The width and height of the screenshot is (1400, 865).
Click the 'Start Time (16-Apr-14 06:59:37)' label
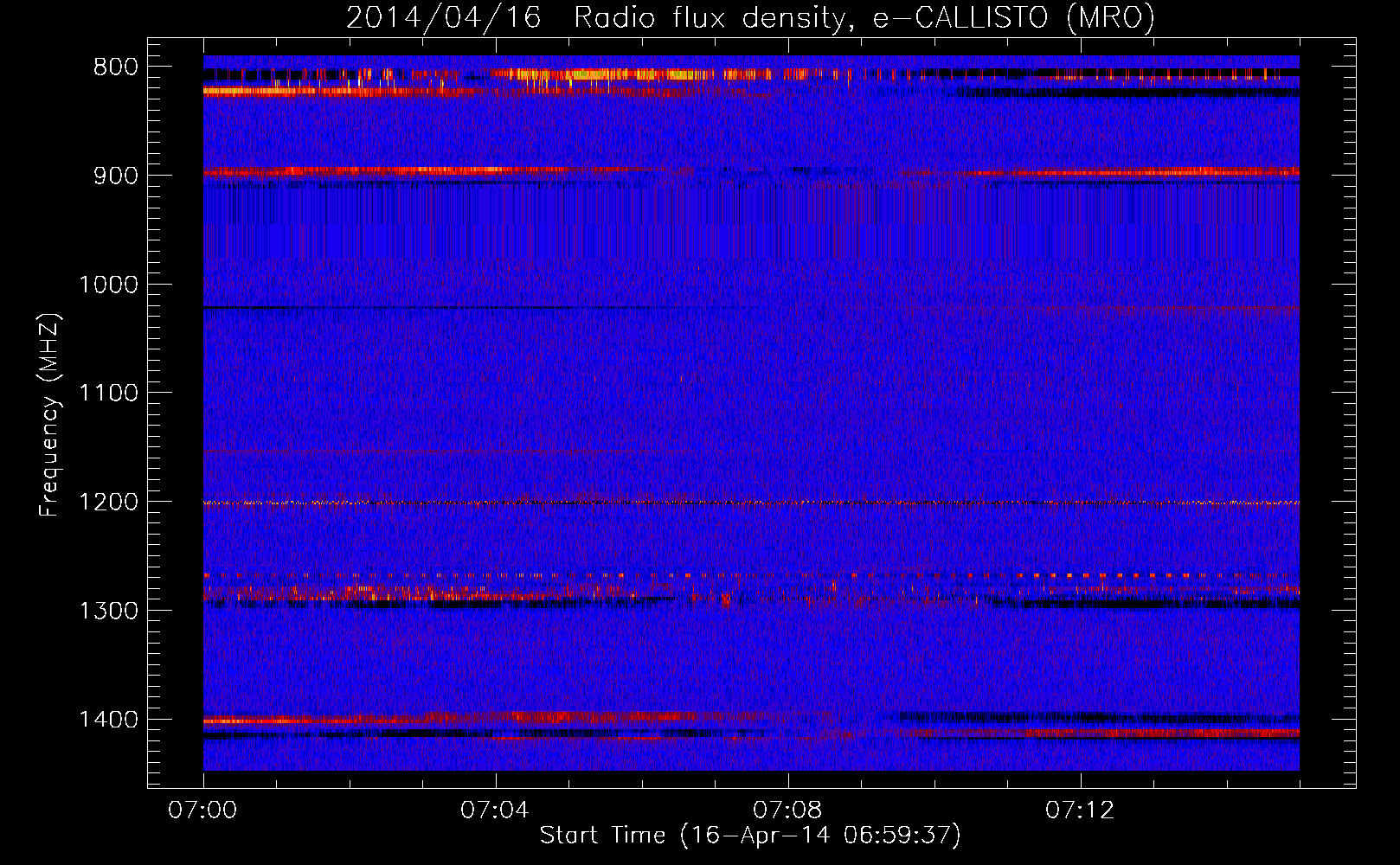tap(750, 836)
